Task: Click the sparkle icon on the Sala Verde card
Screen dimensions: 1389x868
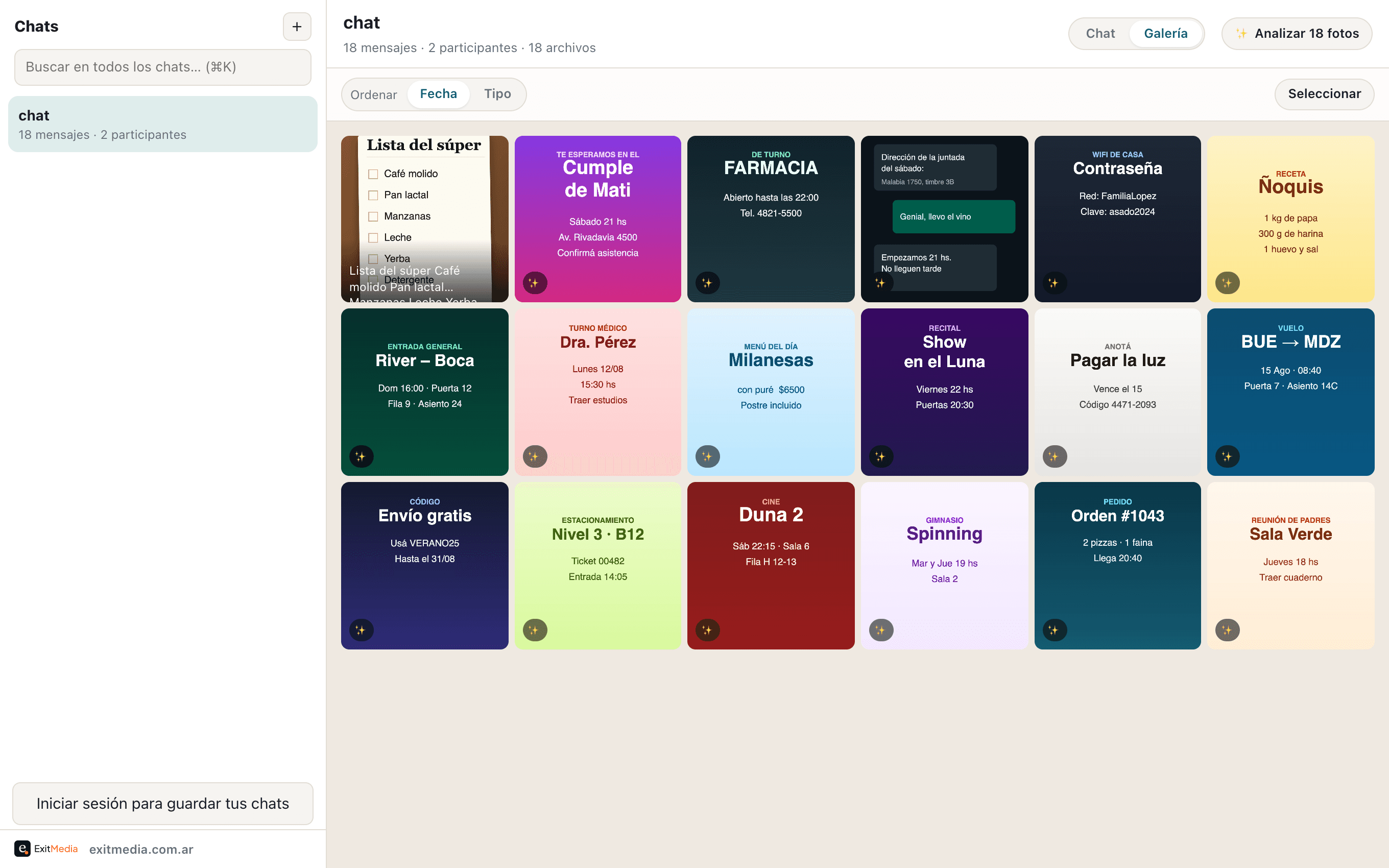Action: point(1227,630)
